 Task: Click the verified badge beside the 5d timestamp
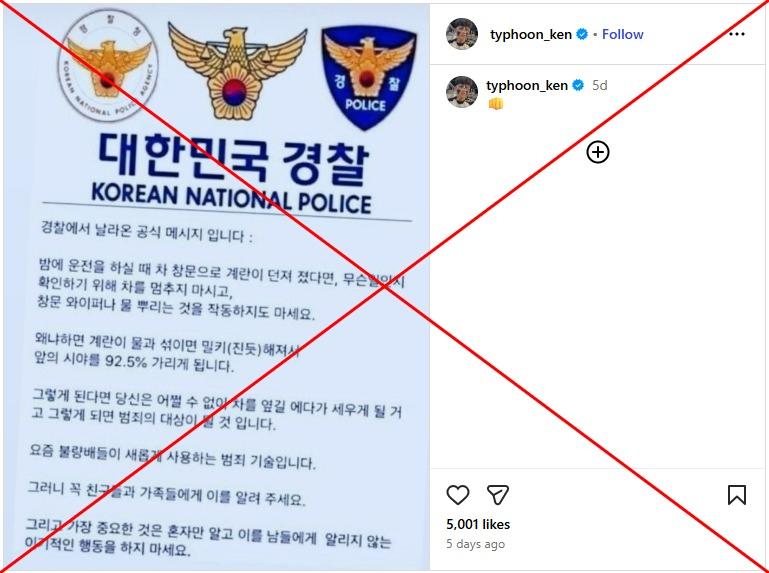(578, 85)
